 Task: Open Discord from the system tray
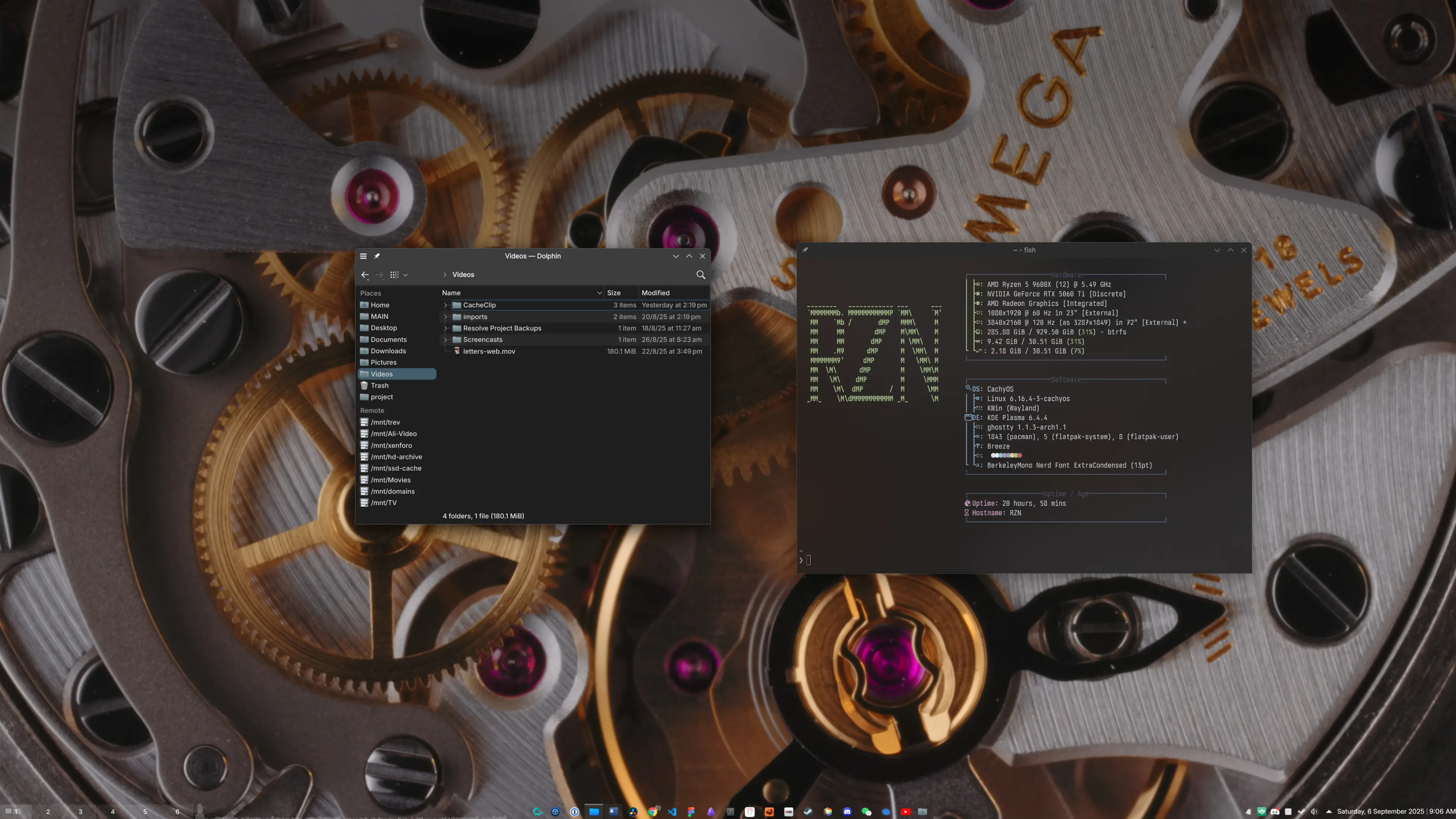1275,812
